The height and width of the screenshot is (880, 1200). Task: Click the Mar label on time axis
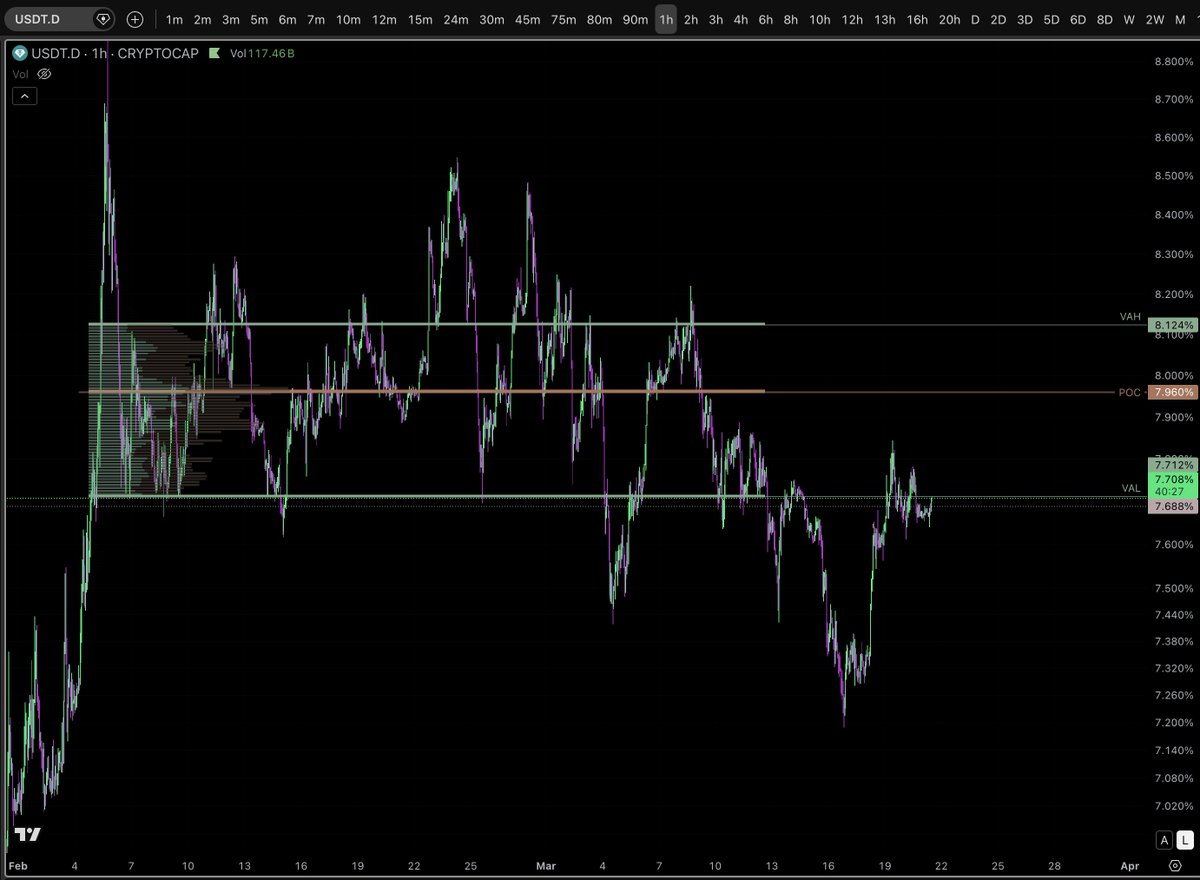[546, 865]
